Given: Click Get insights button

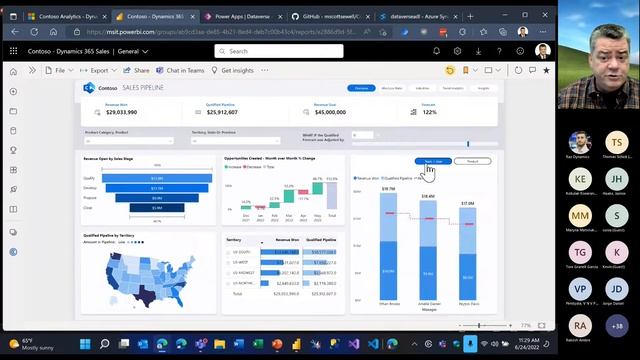Looking at the screenshot, I should (232, 70).
